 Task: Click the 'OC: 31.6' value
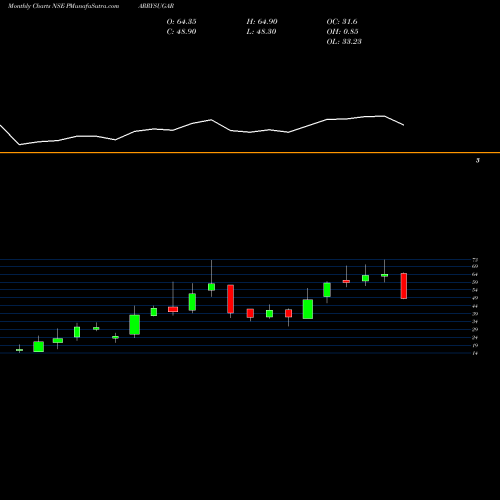342,22
